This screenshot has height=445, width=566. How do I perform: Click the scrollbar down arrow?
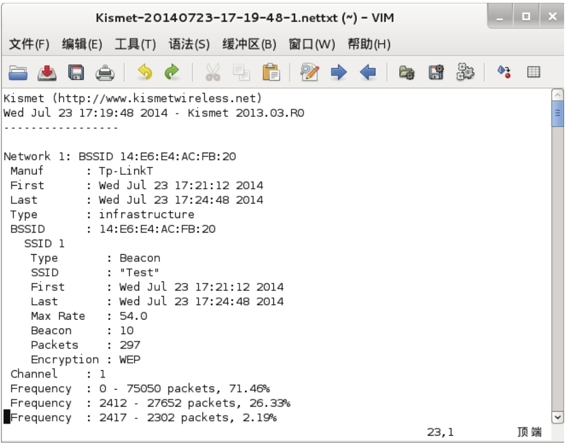(x=558, y=418)
